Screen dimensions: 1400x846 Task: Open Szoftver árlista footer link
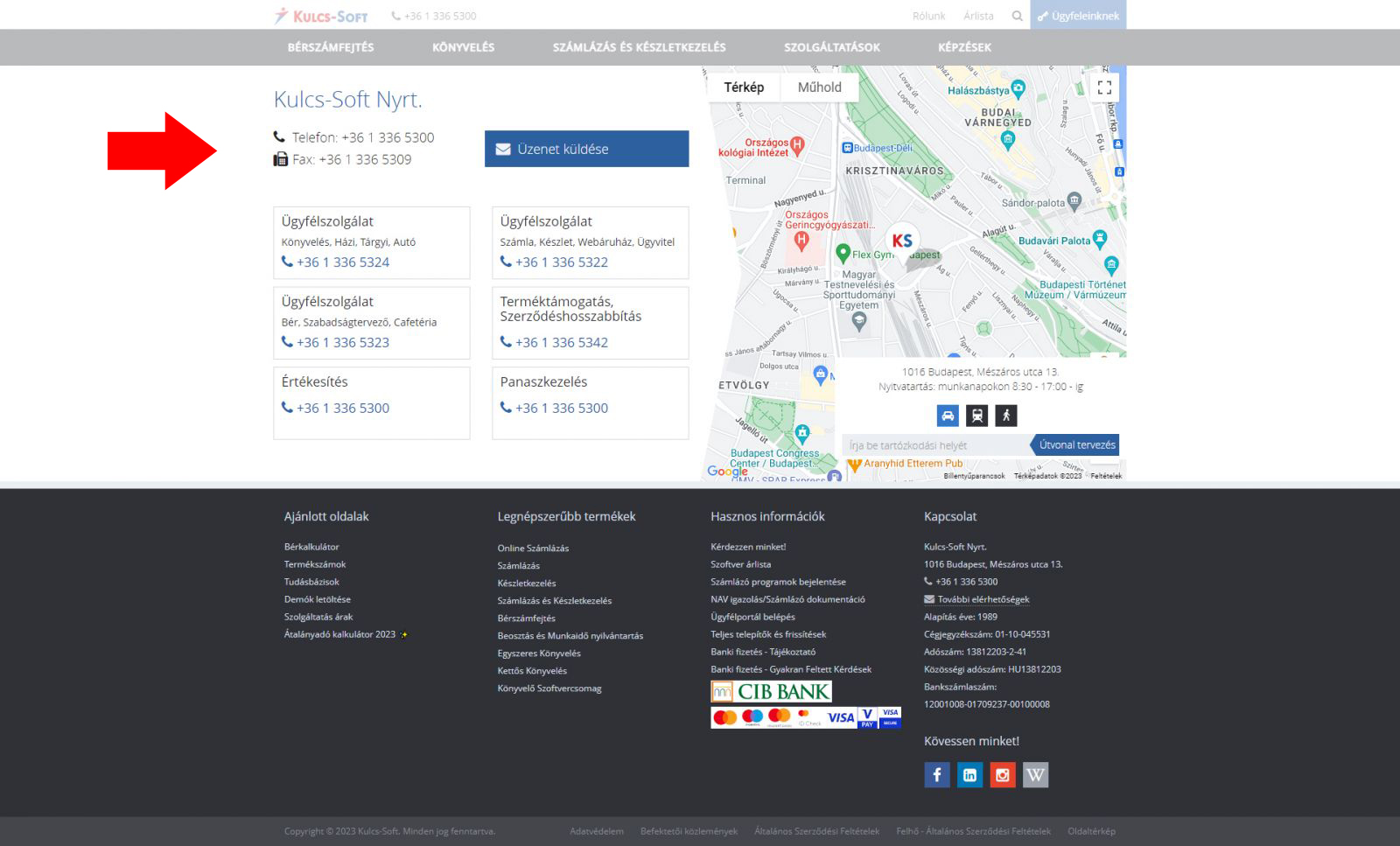[x=740, y=564]
